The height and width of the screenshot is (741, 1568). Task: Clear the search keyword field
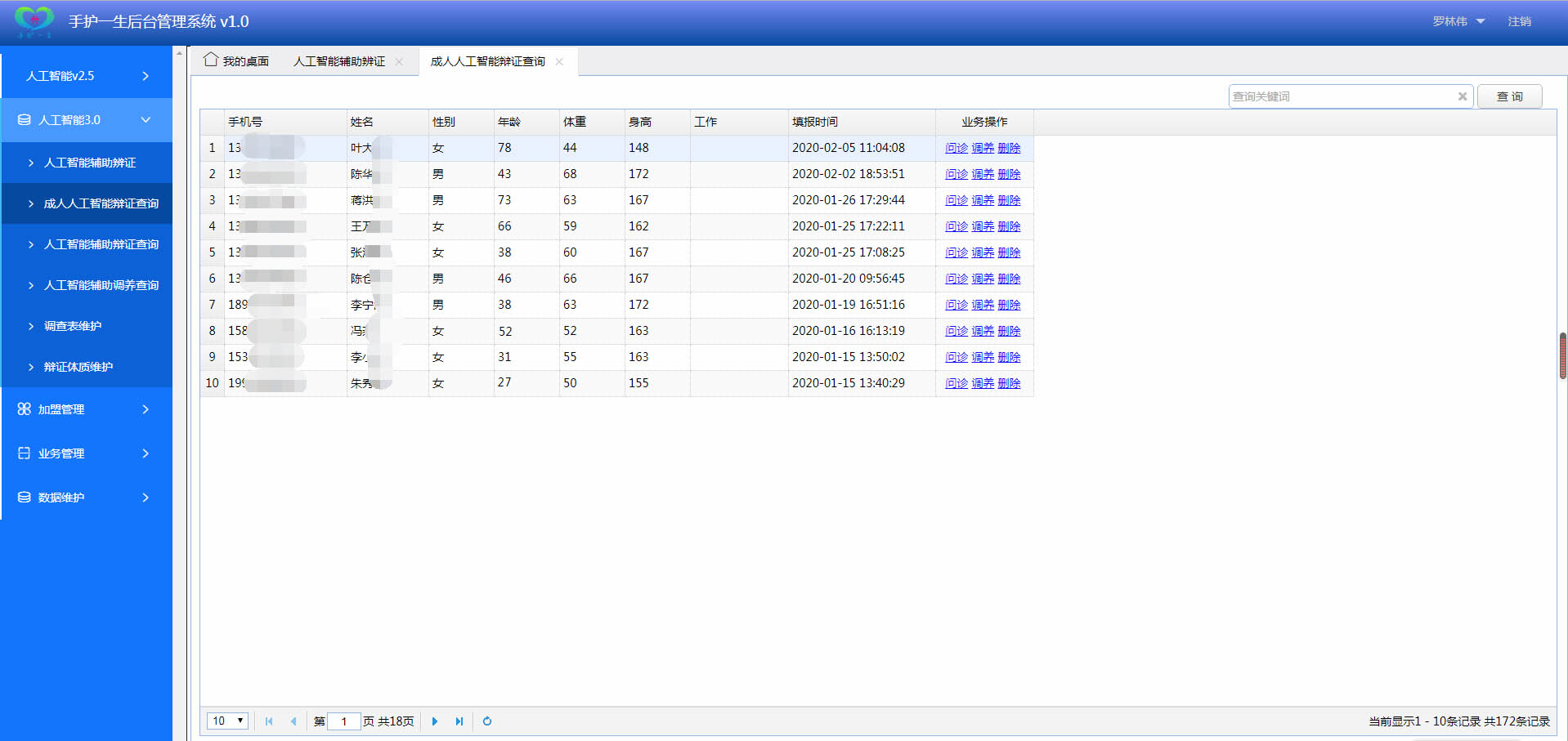tap(1463, 96)
